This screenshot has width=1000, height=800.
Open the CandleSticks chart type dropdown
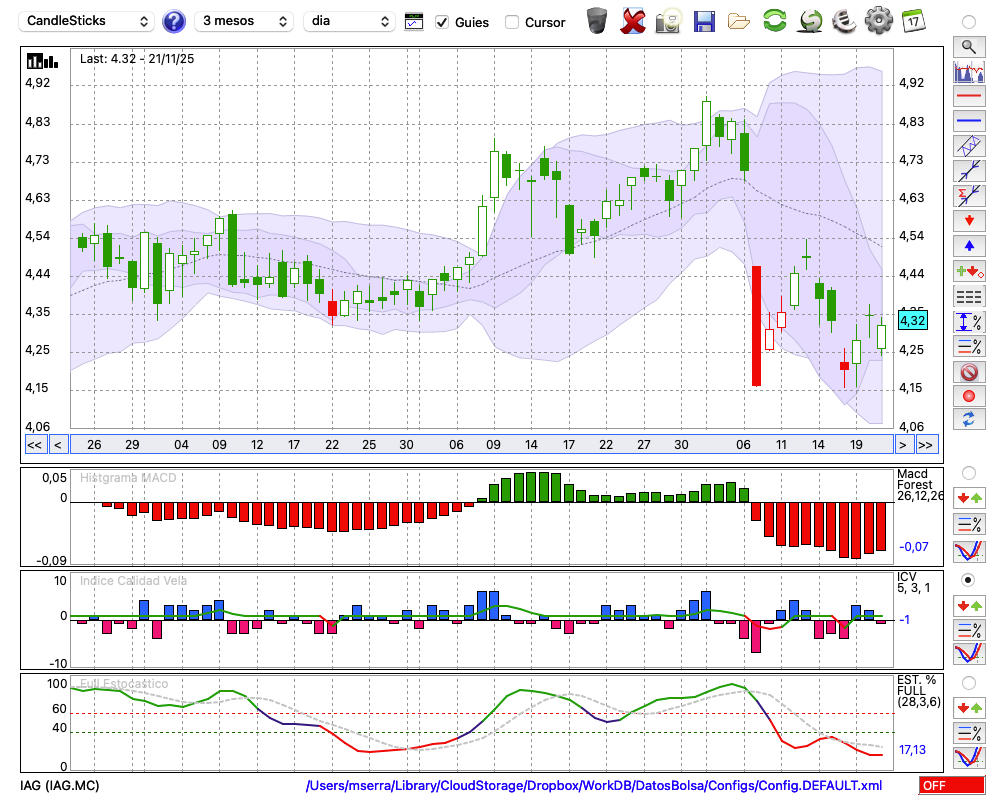(88, 21)
